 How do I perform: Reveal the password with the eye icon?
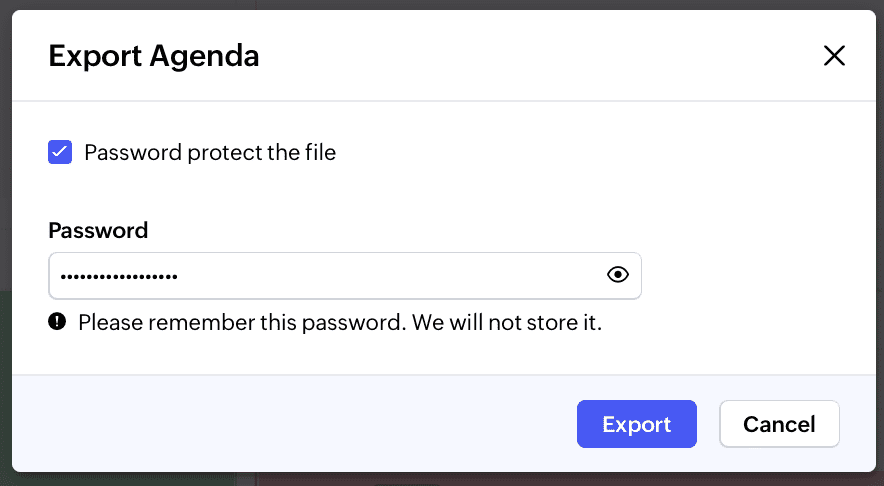[x=618, y=275]
